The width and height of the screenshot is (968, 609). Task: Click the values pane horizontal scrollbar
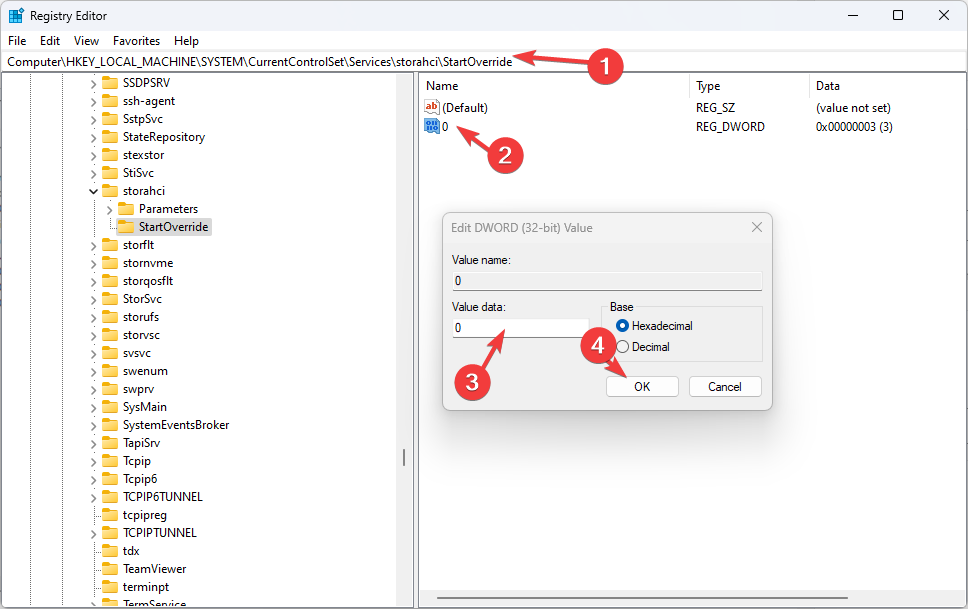tap(642, 597)
